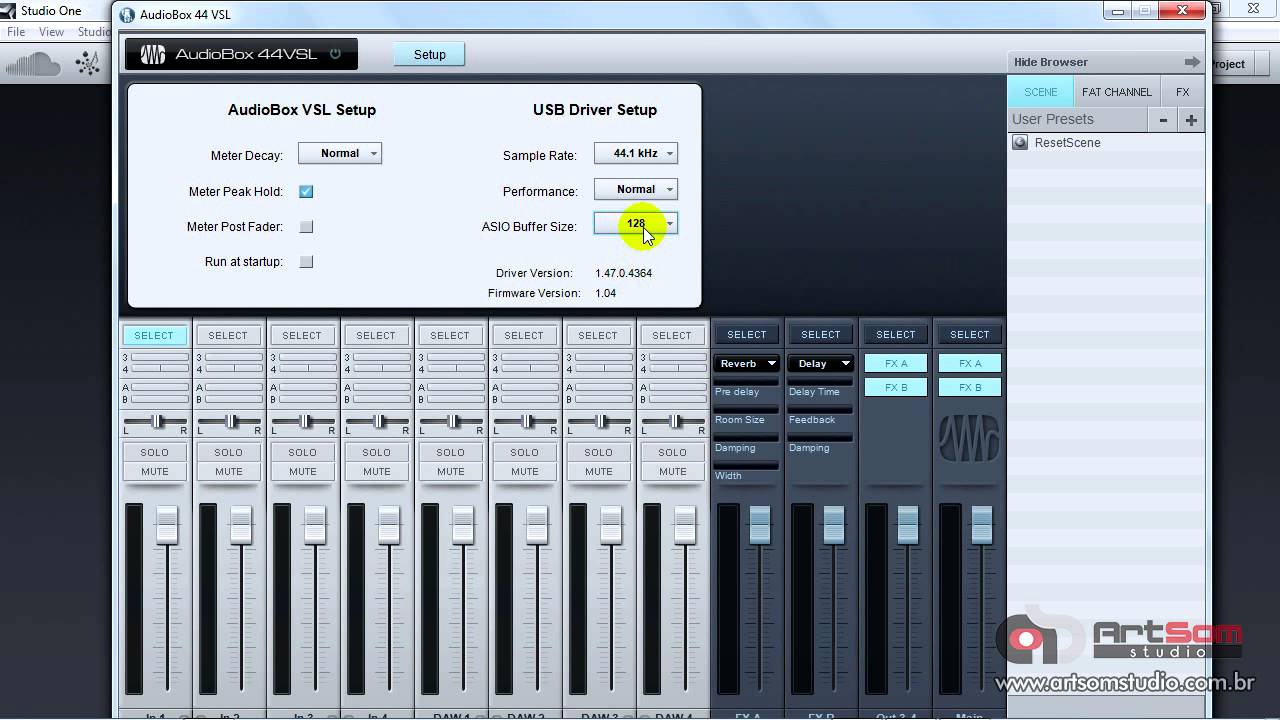
Task: Open the Performance dropdown
Action: click(x=636, y=189)
